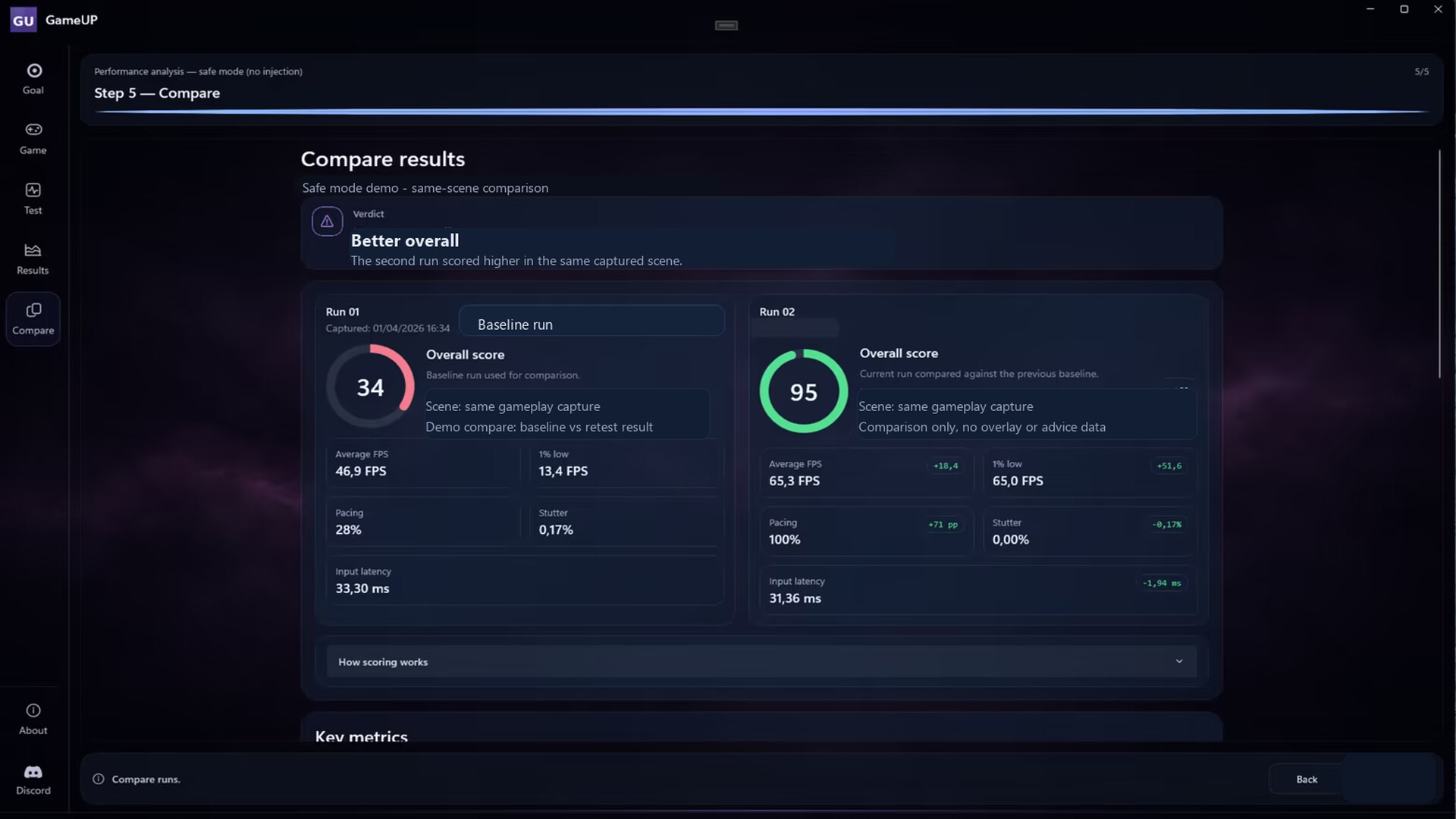This screenshot has height=819, width=1456.
Task: Click the Run 01 score gauge 34
Action: pos(370,387)
